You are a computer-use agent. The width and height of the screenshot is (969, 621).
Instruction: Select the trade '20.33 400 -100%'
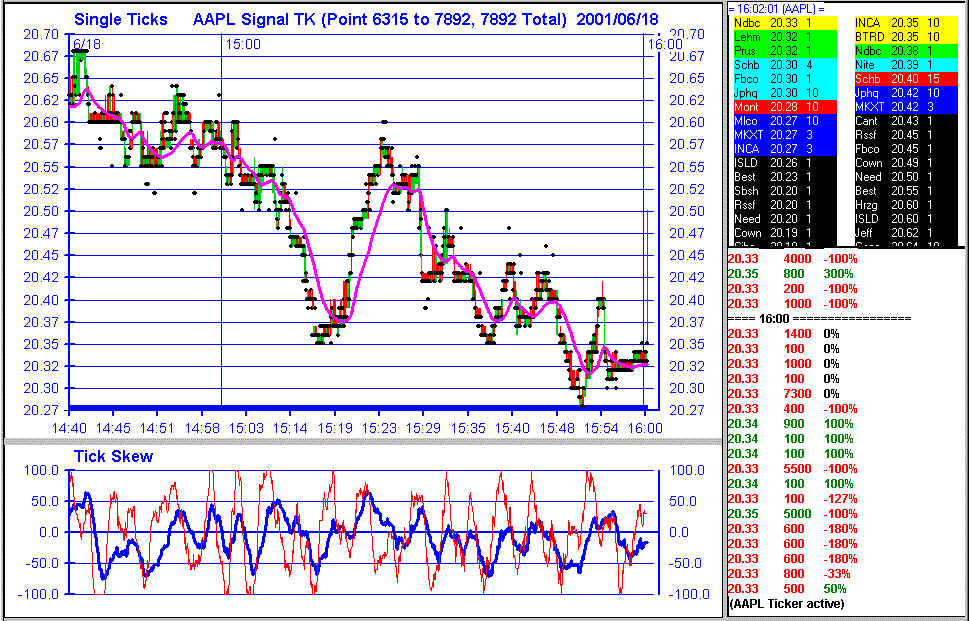[792, 408]
